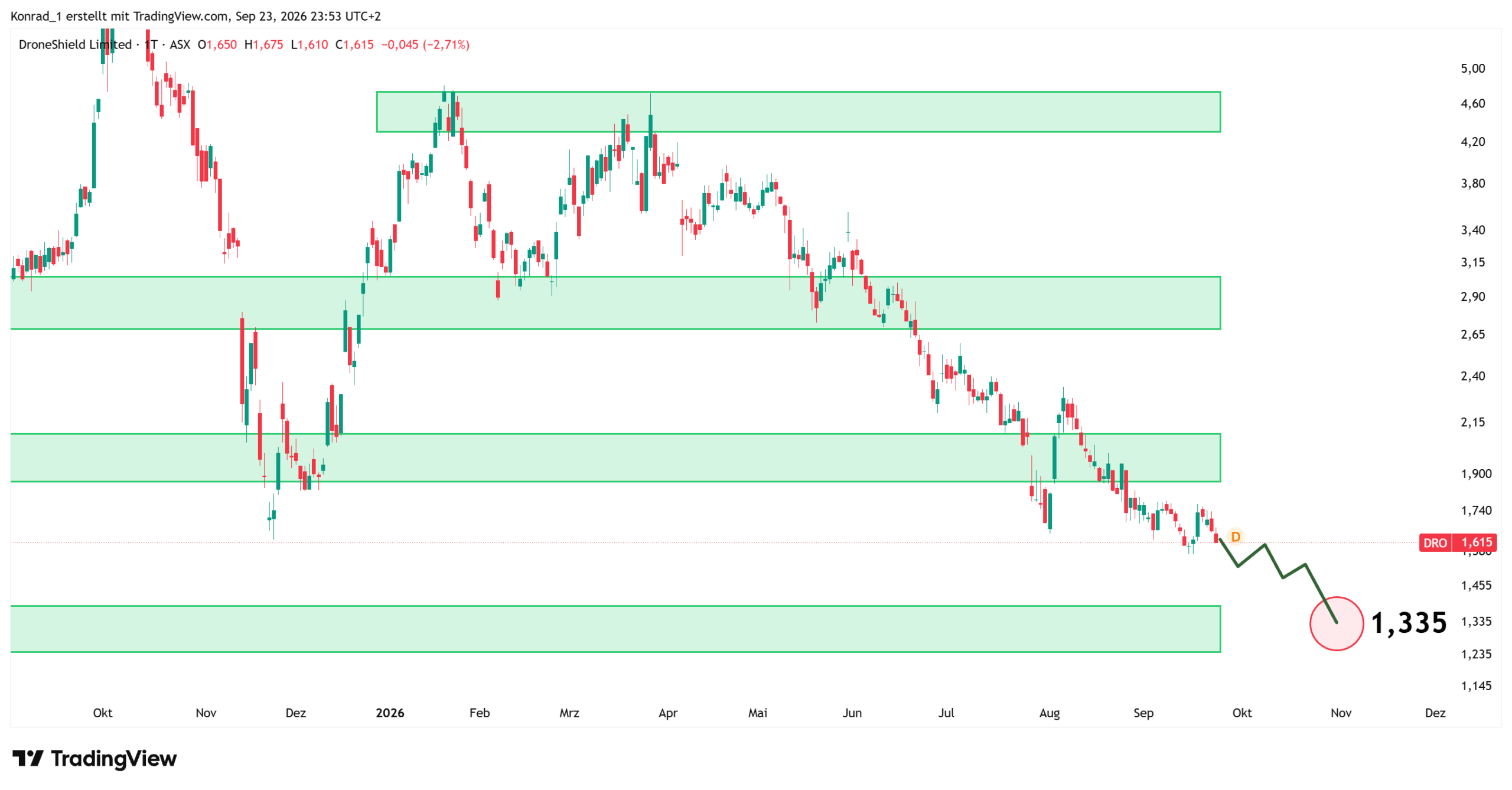Click the 4,60 price axis label
1512x790 pixels.
1472,104
